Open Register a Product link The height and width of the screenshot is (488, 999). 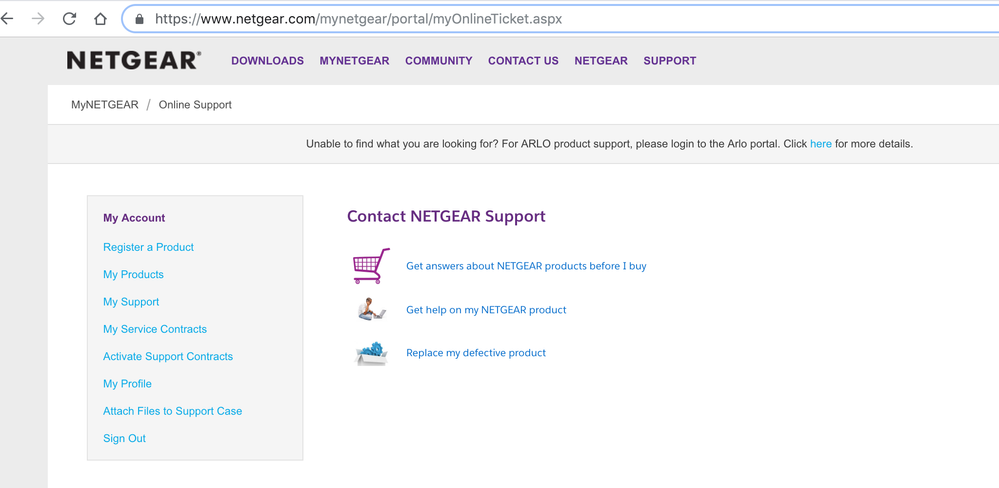[148, 247]
